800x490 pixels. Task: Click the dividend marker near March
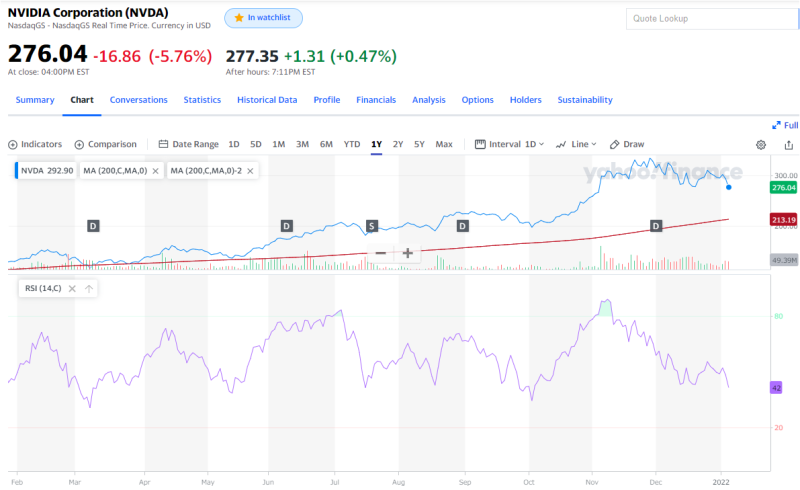click(93, 226)
